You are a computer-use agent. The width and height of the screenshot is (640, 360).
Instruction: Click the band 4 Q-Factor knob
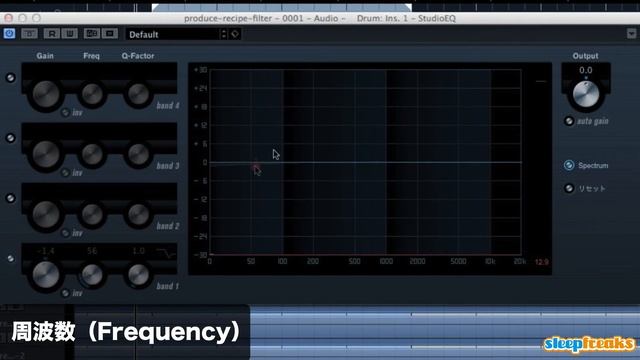tap(138, 94)
